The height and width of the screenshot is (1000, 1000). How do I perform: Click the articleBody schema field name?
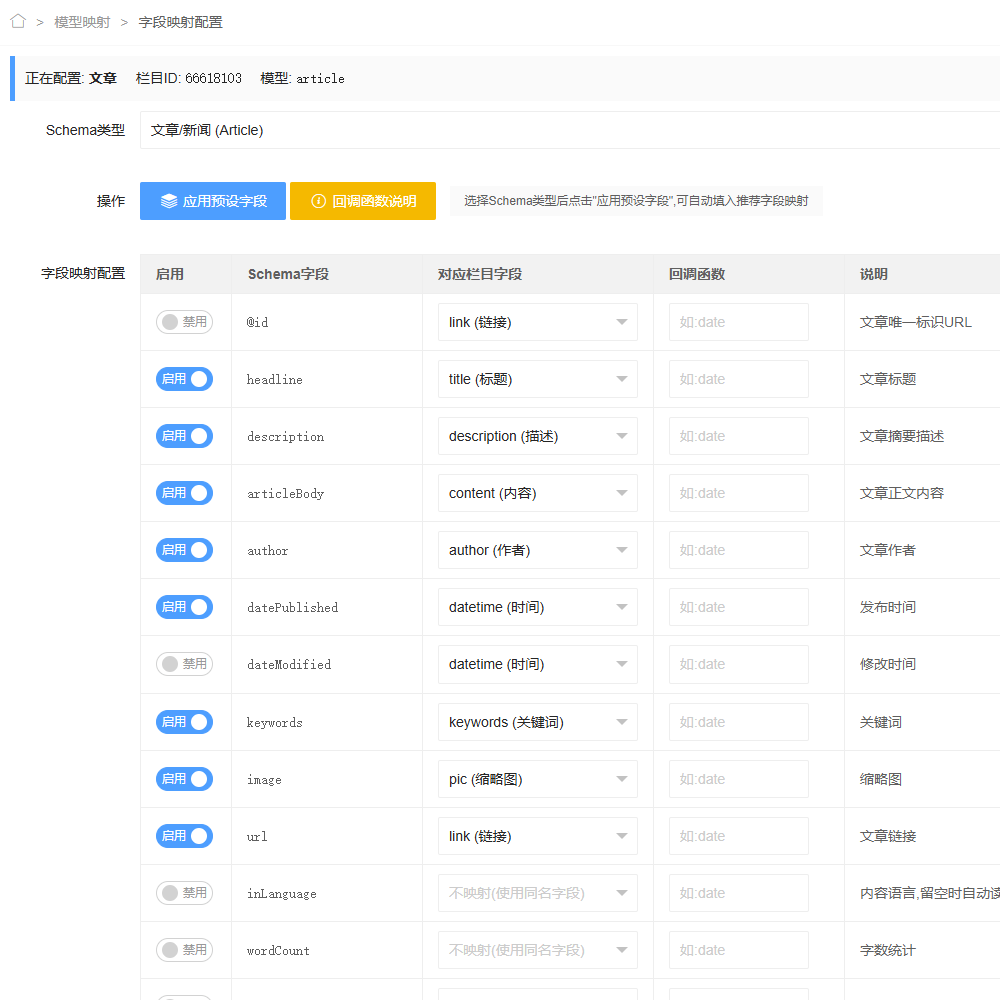tap(286, 494)
